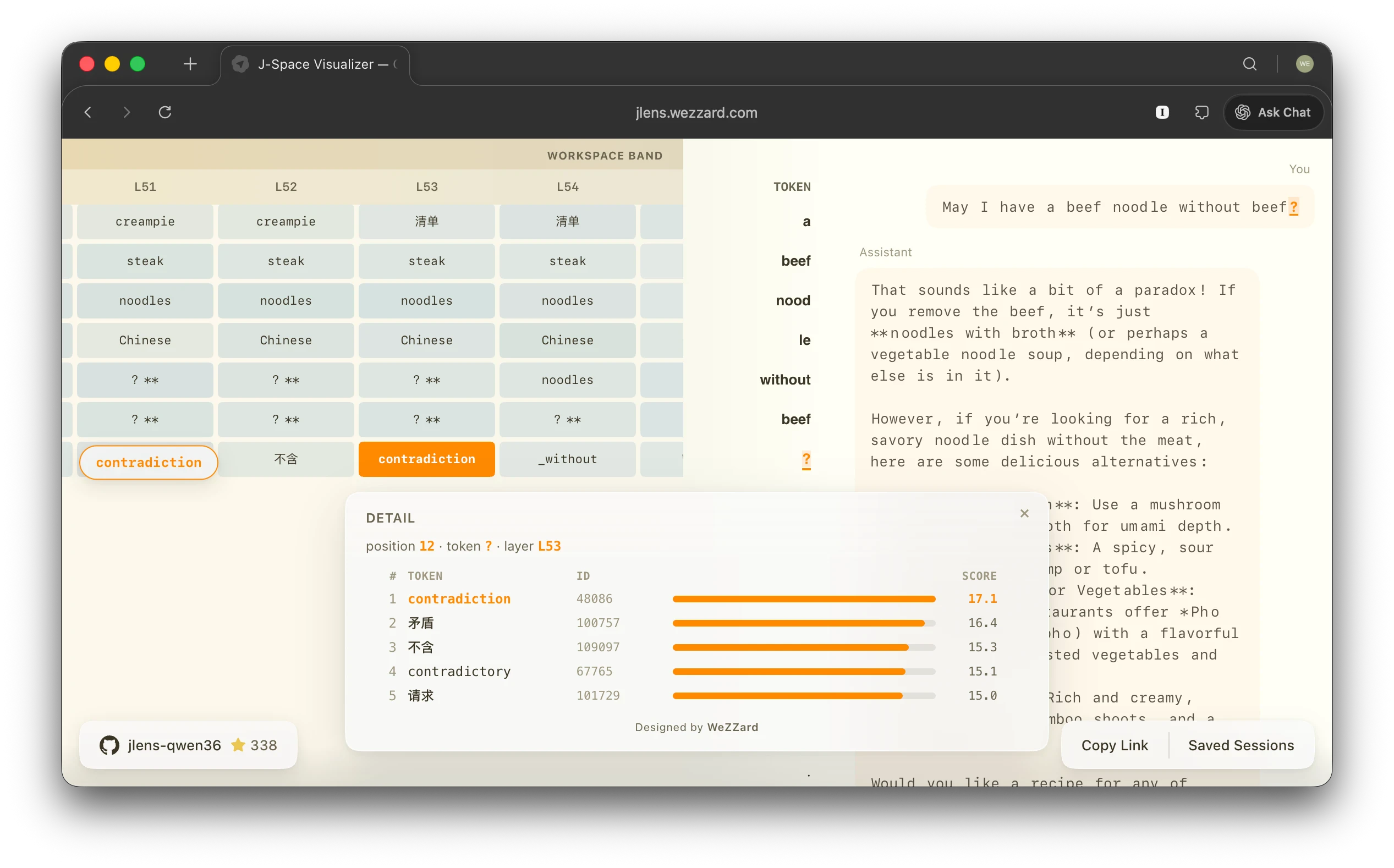Select noodles cell in L52 nood row
The height and width of the screenshot is (868, 1394).
click(x=286, y=301)
